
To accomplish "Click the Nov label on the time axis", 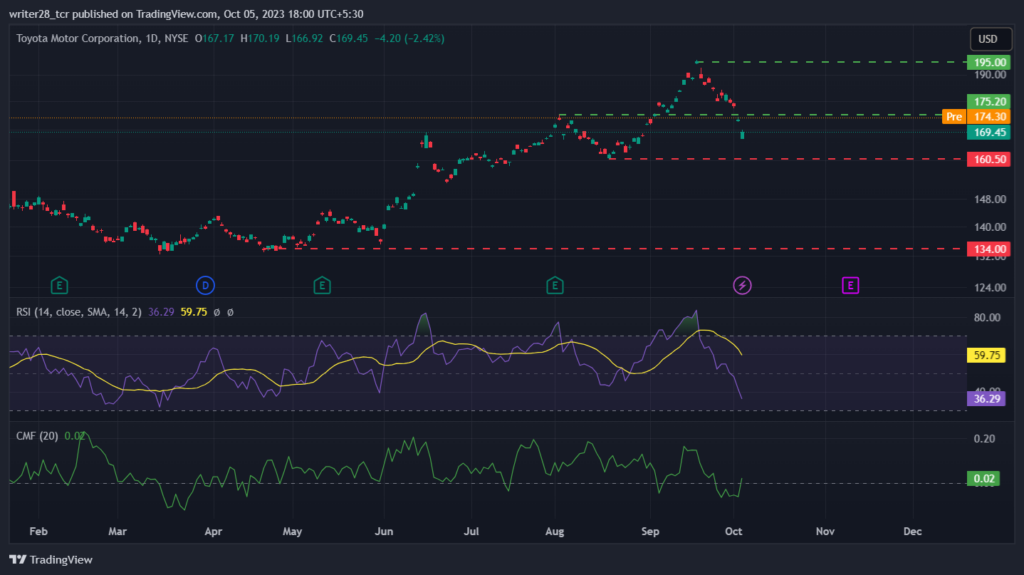I will tap(825, 531).
